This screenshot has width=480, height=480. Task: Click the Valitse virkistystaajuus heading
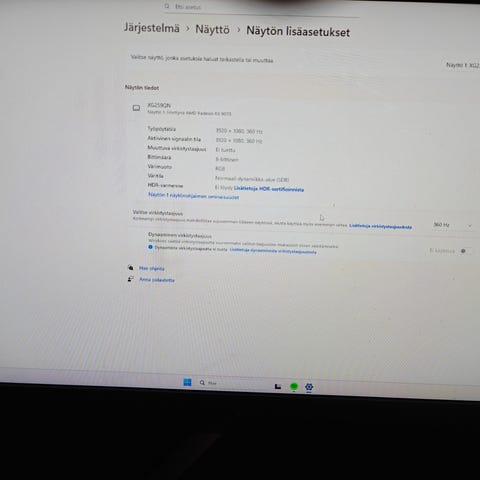[158, 213]
